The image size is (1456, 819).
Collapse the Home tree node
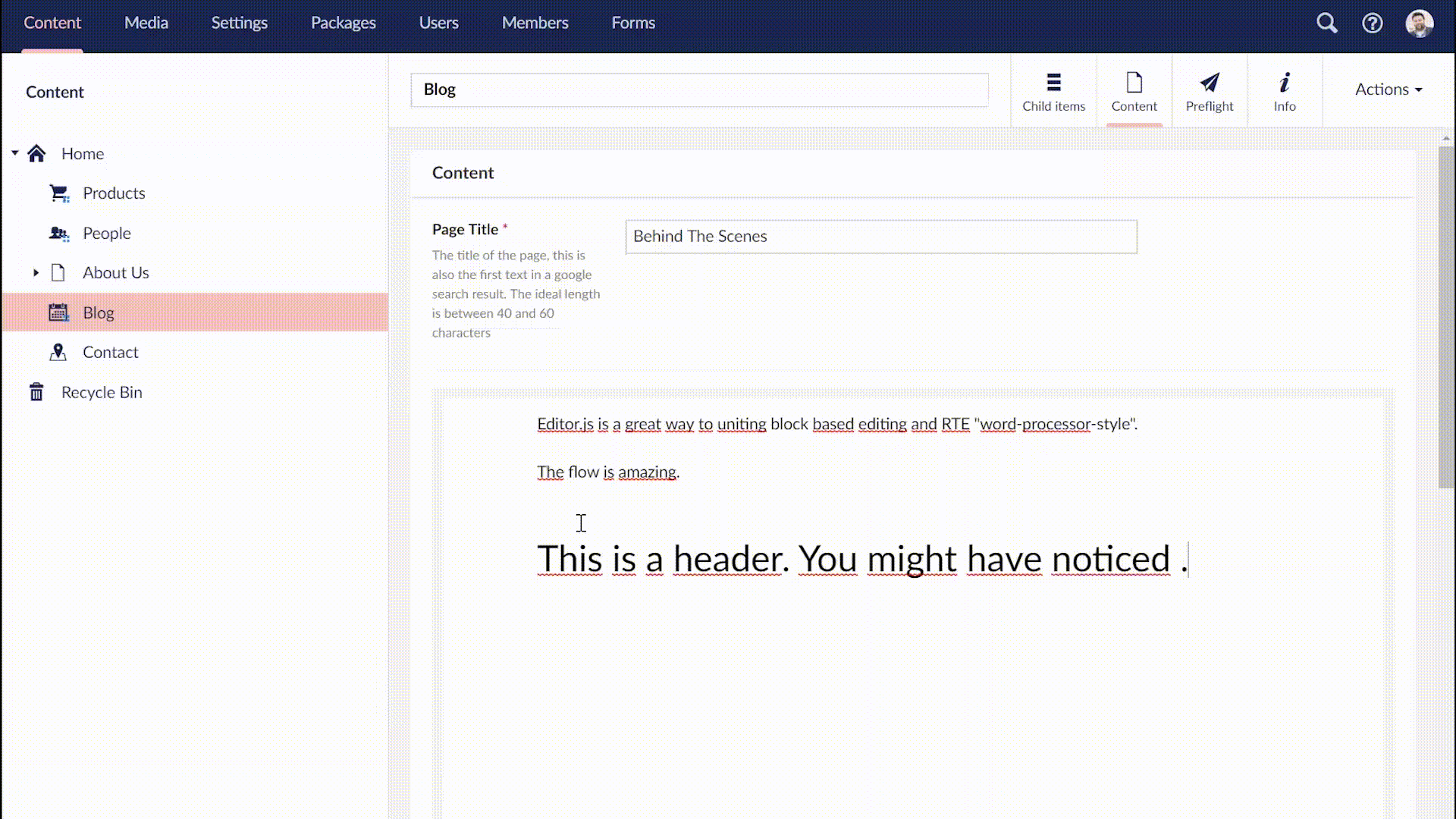(x=15, y=153)
